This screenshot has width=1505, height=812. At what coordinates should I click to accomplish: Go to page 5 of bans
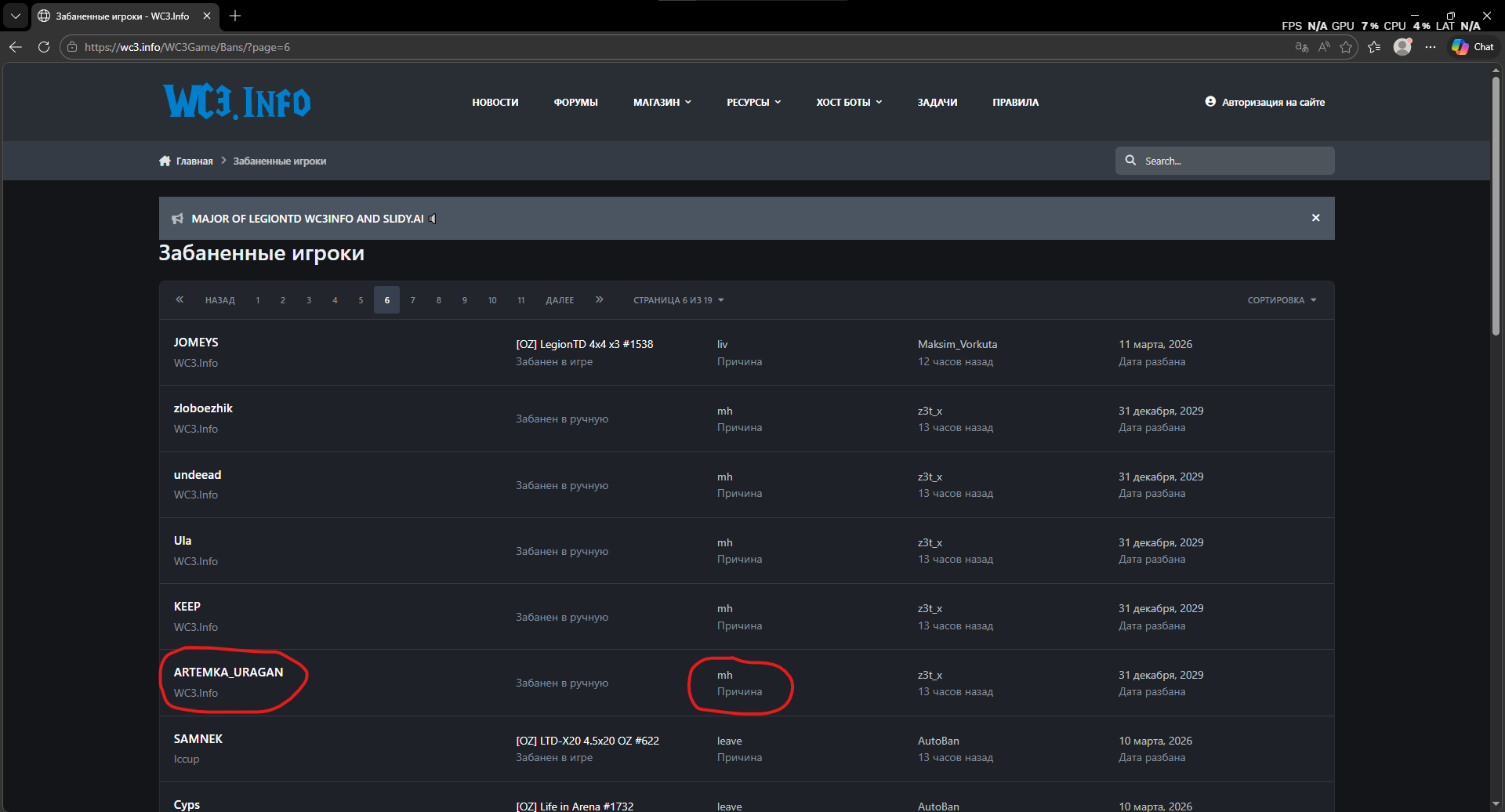click(361, 300)
